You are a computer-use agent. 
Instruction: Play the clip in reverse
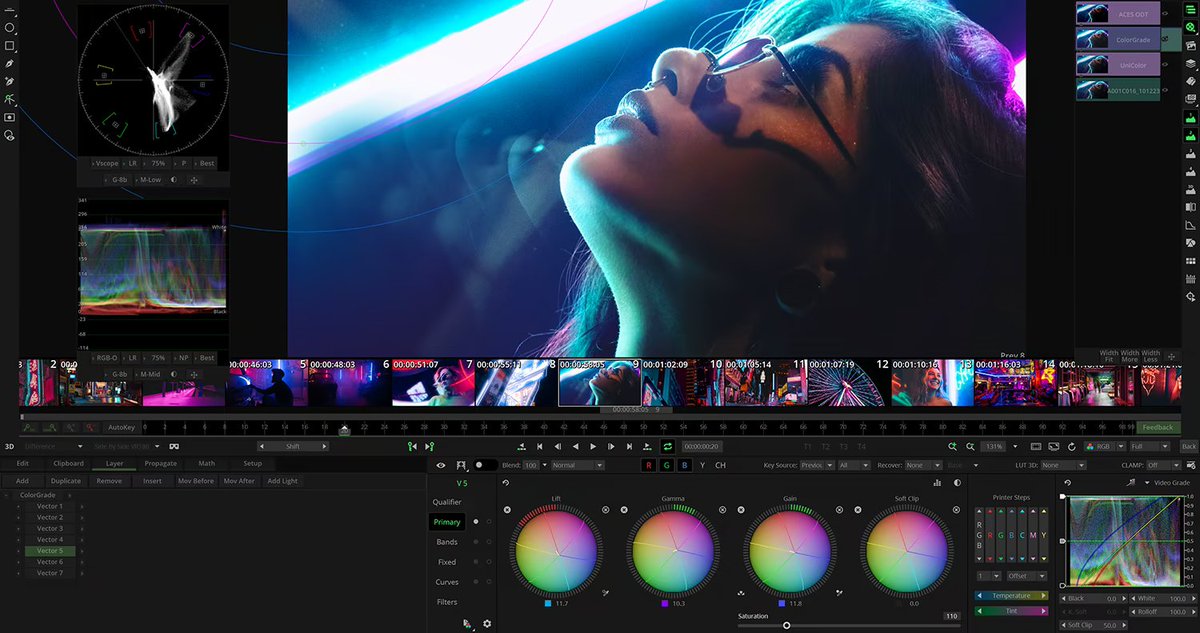575,446
